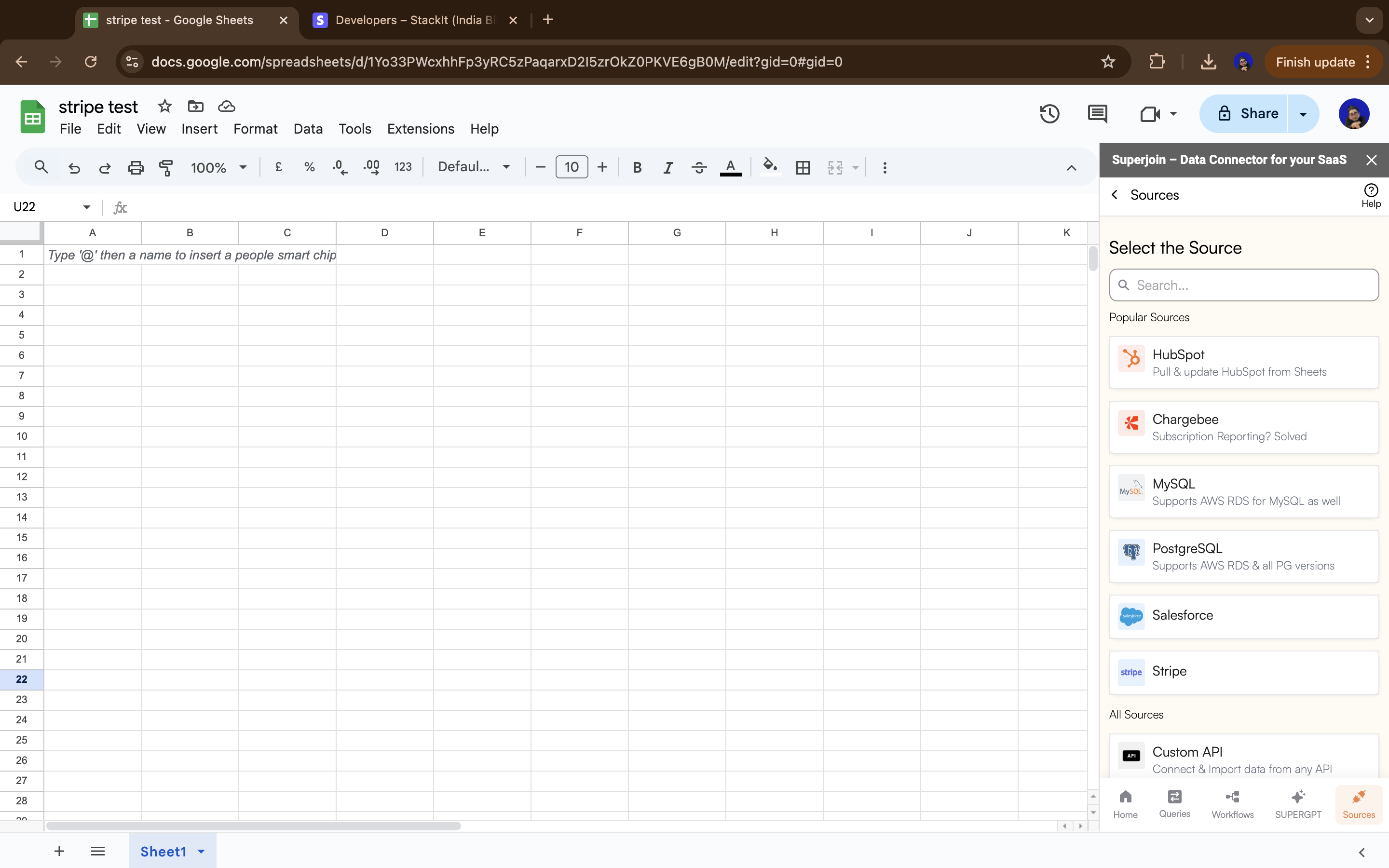Image resolution: width=1389 pixels, height=868 pixels.
Task: Toggle strikethrough formatting
Action: point(698,168)
